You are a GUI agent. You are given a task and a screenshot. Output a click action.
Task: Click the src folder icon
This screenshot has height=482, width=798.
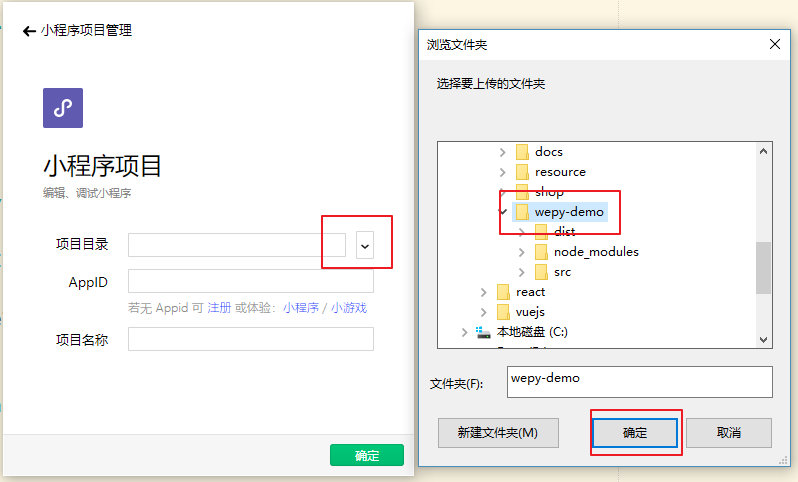(541, 272)
